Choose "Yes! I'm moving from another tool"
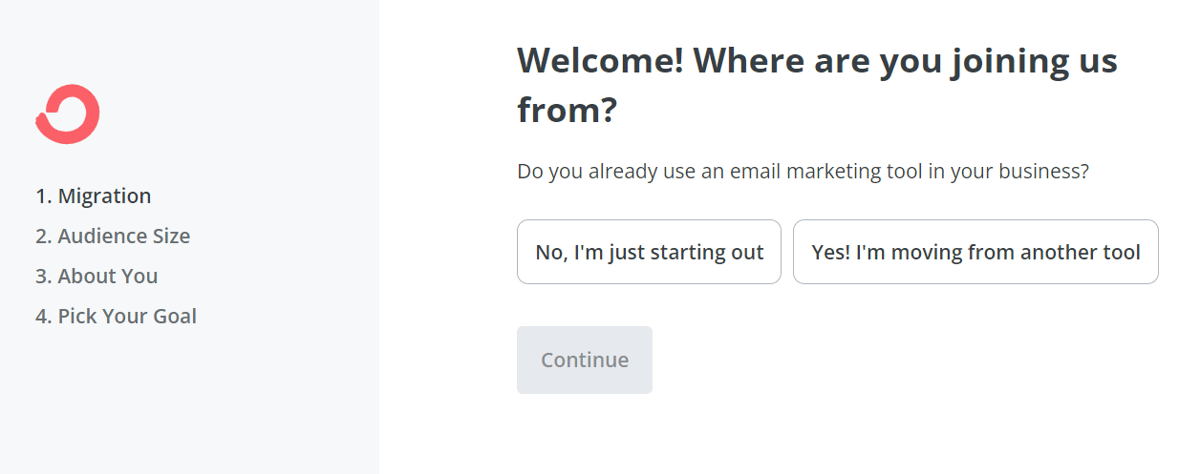 [x=975, y=252]
